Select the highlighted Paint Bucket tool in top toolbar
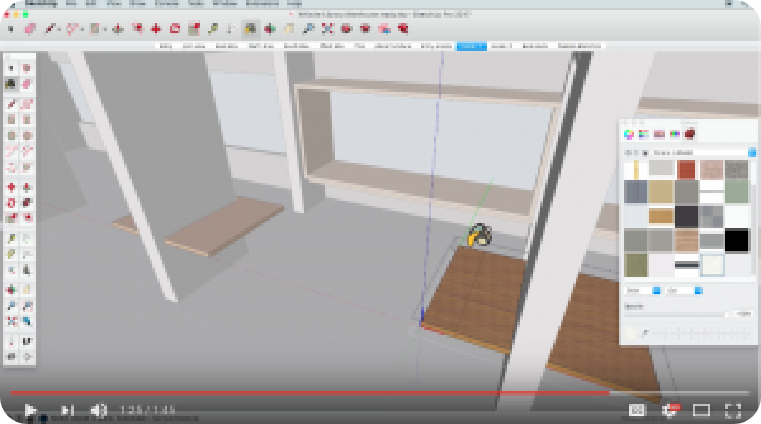761x424 pixels. [x=250, y=29]
